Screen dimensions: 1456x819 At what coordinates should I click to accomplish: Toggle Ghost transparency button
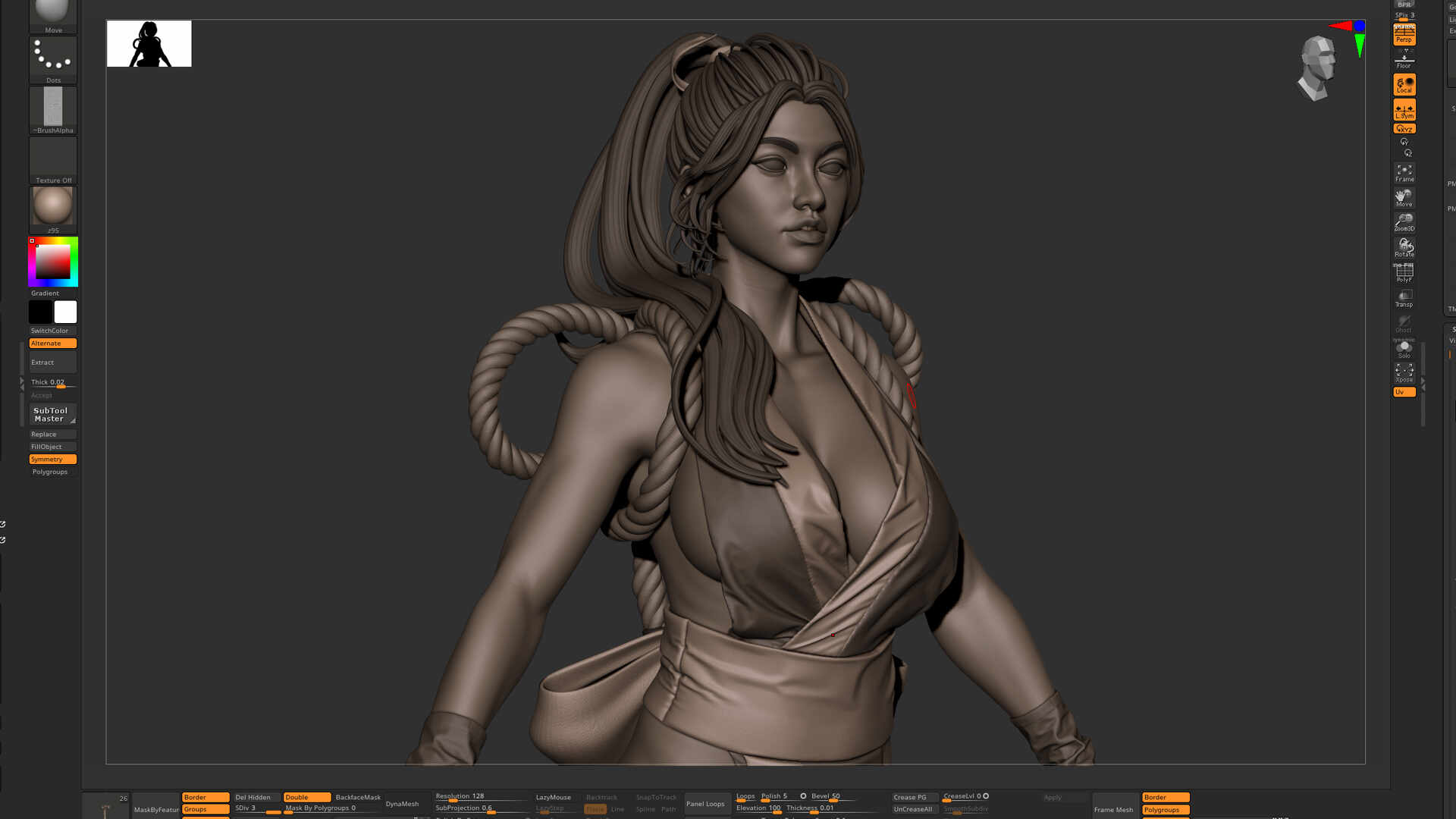1404,324
